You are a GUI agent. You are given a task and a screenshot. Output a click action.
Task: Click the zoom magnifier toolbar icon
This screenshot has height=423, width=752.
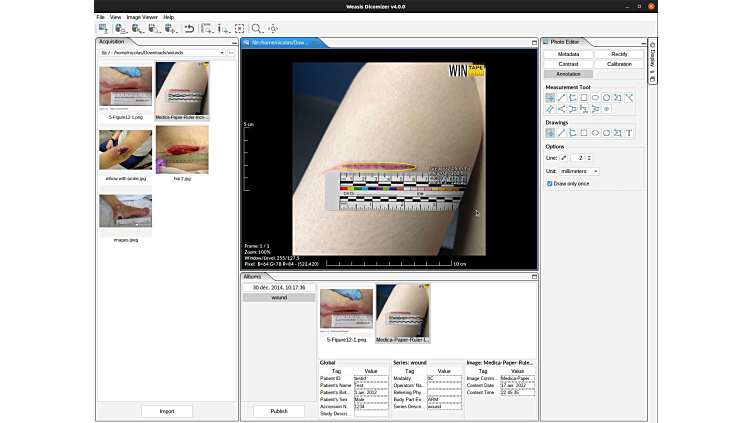(257, 29)
